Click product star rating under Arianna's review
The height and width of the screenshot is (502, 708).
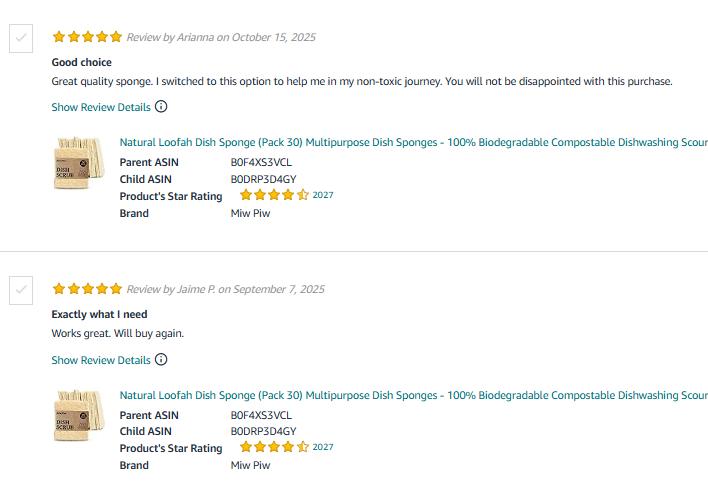274,196
